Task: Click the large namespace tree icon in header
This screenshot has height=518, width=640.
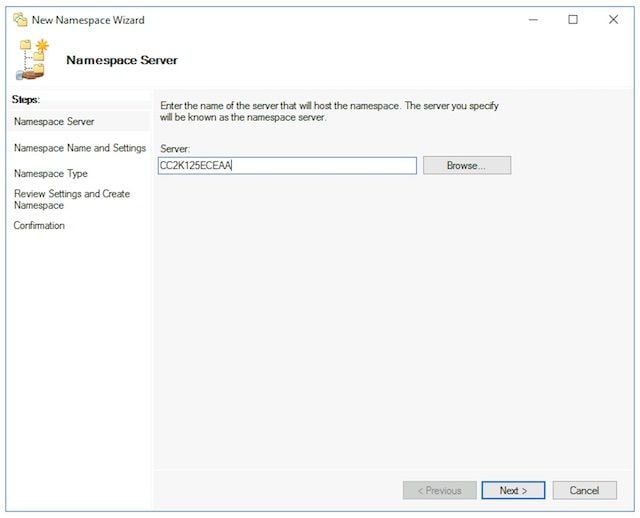Action: [x=32, y=60]
